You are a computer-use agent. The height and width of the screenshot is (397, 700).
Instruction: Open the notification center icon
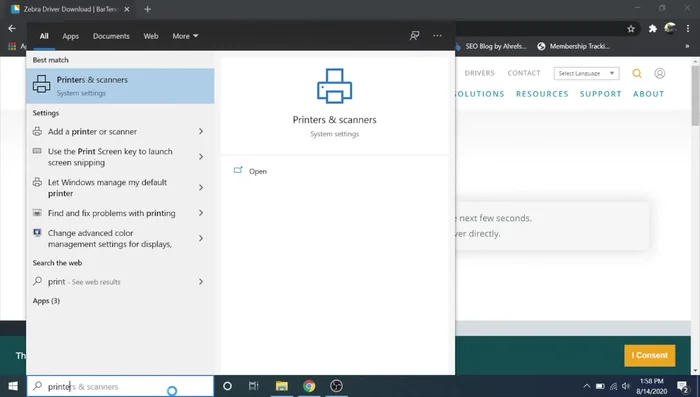click(x=683, y=387)
